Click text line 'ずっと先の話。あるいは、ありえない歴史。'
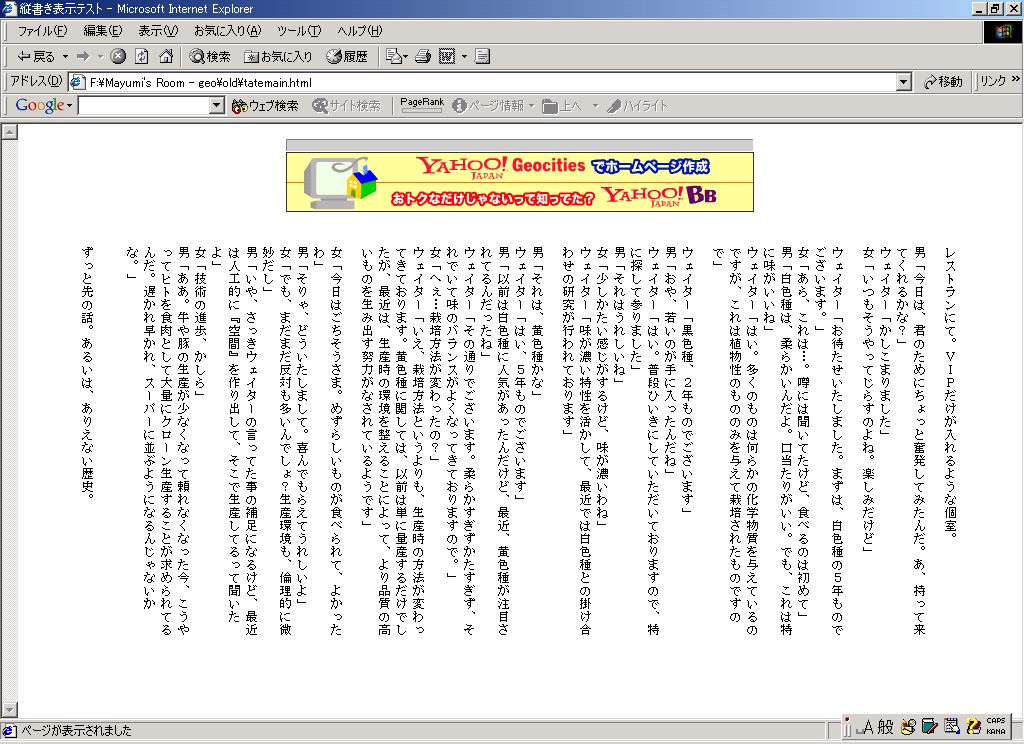Viewport: 1024px width, 744px height. [x=87, y=372]
